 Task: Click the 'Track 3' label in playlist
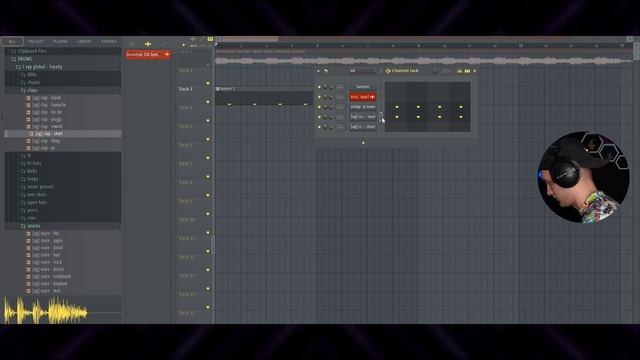click(185, 89)
